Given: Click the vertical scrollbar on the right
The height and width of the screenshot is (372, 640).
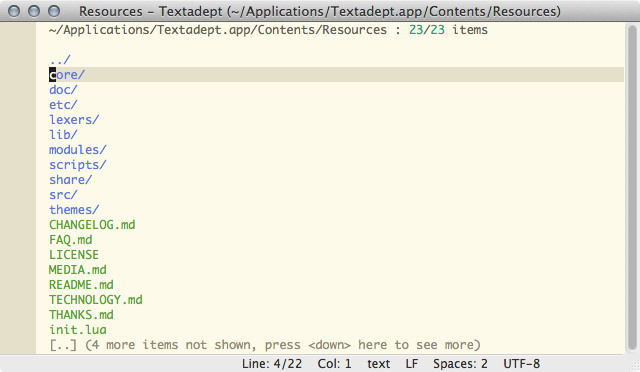Looking at the screenshot, I should pyautogui.click(x=632, y=187).
